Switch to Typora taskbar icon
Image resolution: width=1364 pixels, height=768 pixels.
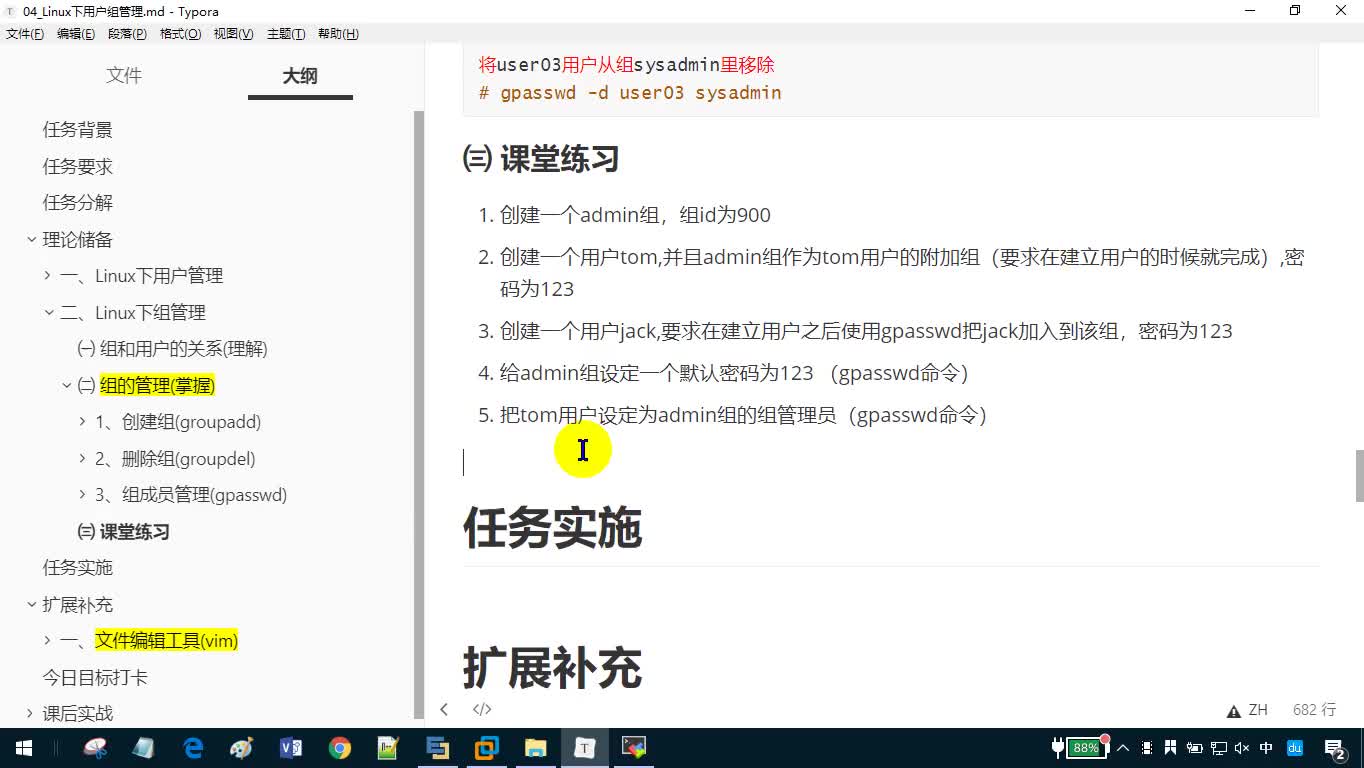click(585, 748)
